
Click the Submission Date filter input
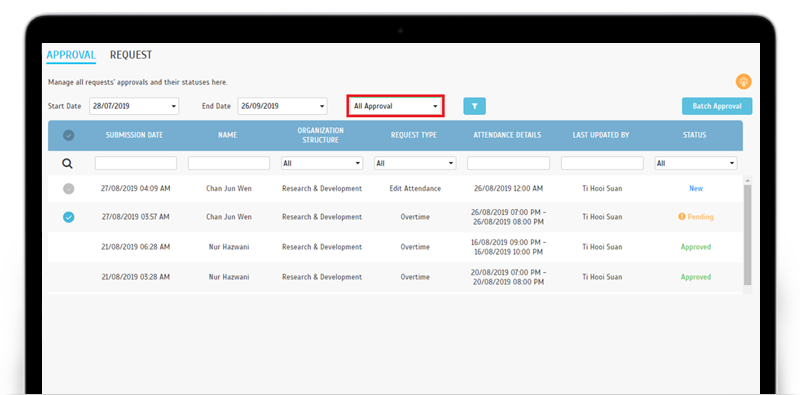(x=136, y=163)
